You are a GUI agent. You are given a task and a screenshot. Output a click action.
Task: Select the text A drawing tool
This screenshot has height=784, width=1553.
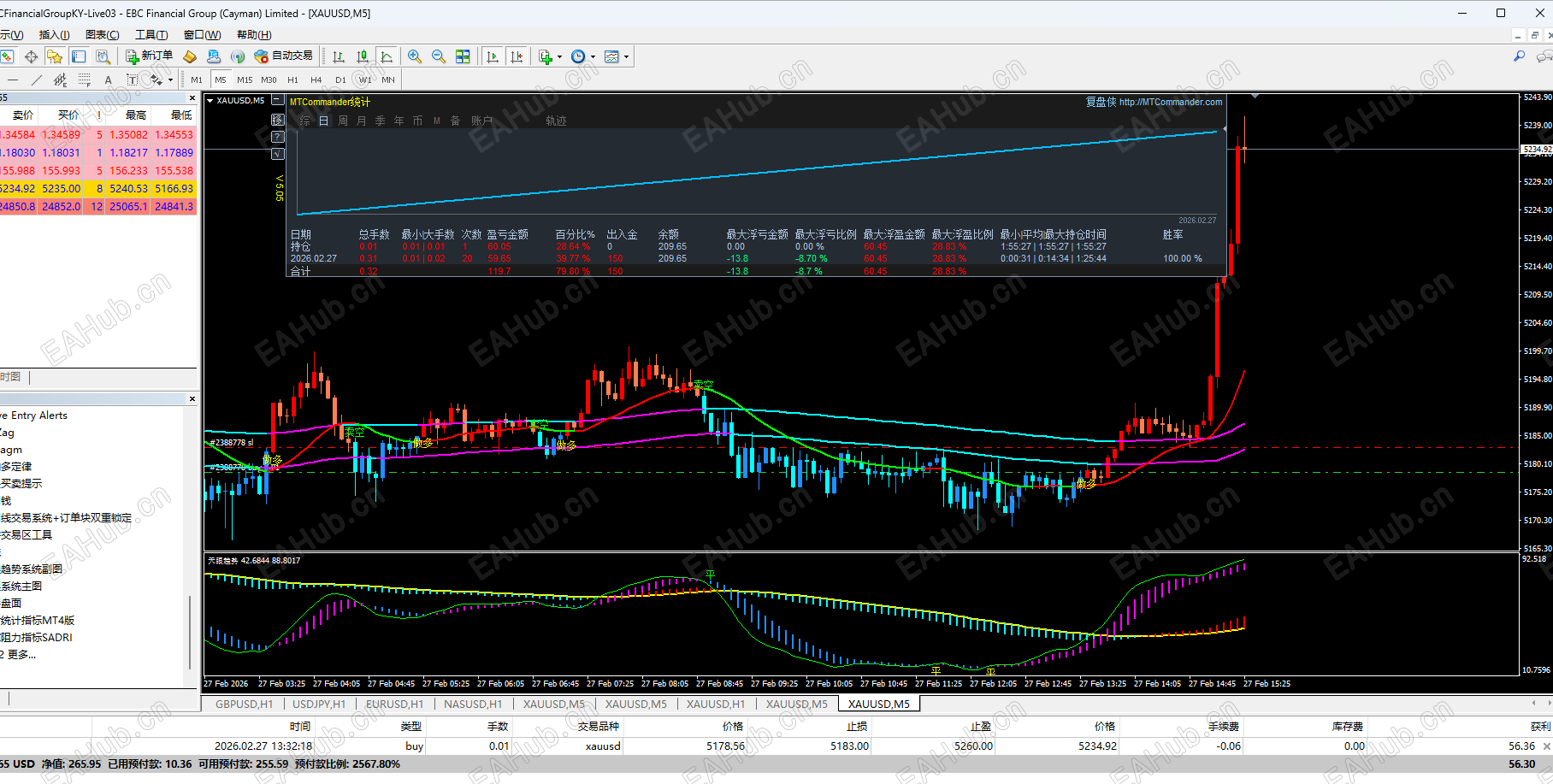coord(108,80)
